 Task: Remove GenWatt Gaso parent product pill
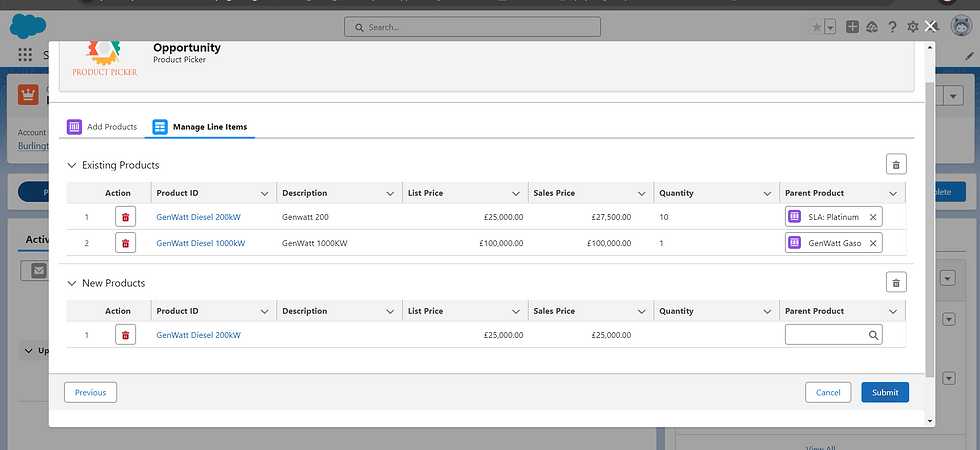point(873,243)
